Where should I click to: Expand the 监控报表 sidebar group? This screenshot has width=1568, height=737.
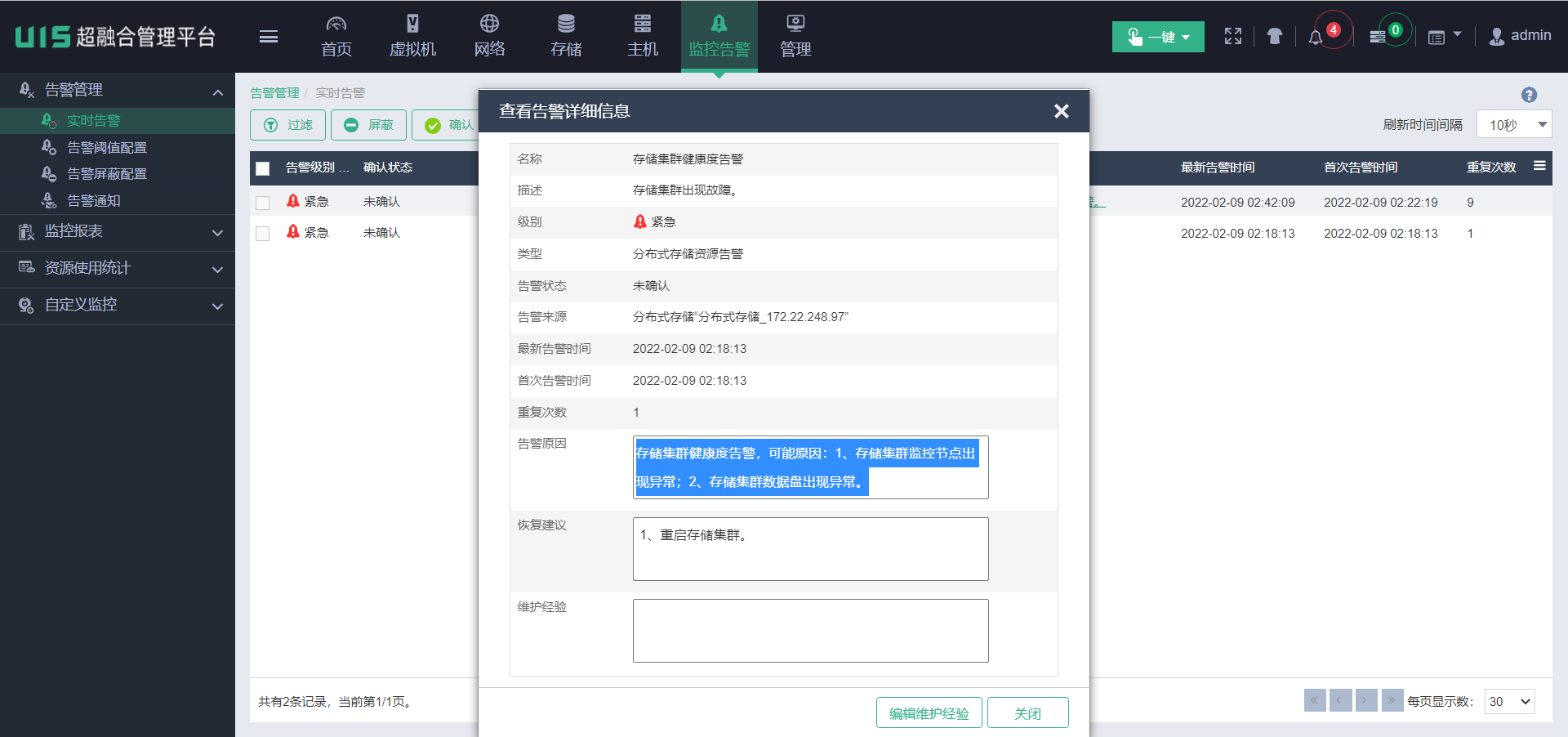click(x=118, y=232)
